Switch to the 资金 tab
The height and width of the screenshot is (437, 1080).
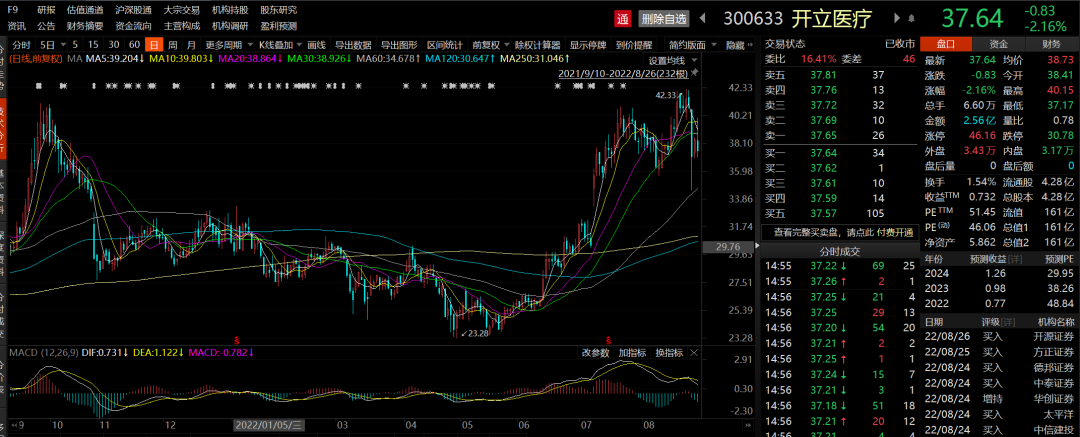pyautogui.click(x=998, y=44)
